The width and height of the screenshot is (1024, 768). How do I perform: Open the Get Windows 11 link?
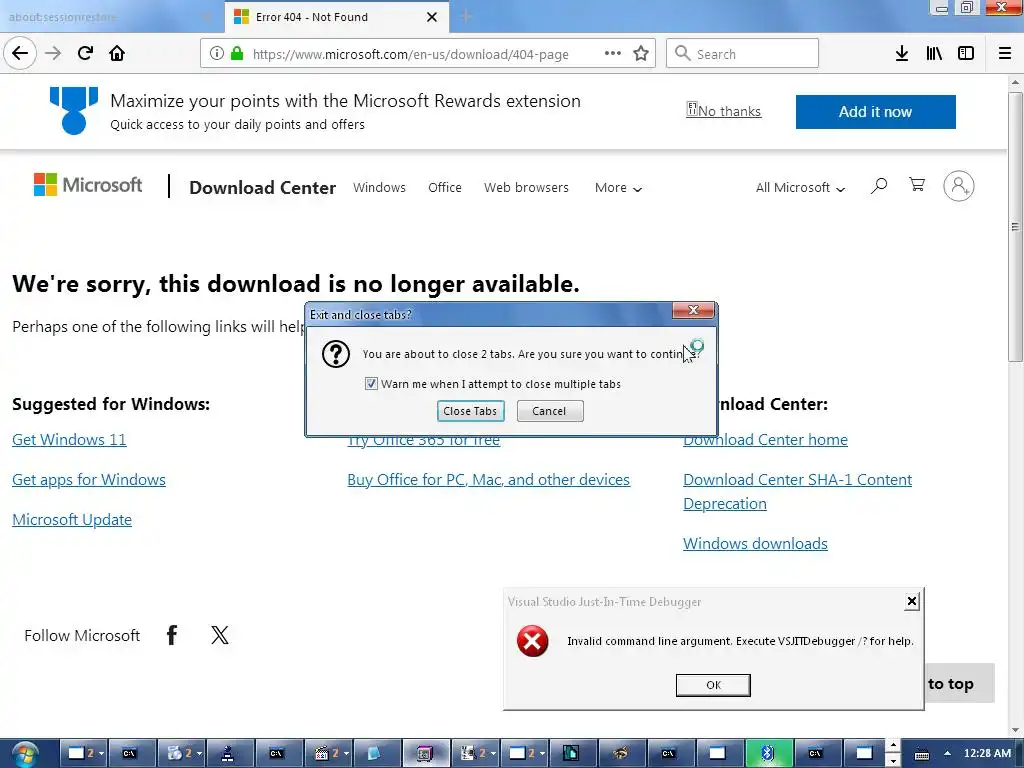coord(69,440)
